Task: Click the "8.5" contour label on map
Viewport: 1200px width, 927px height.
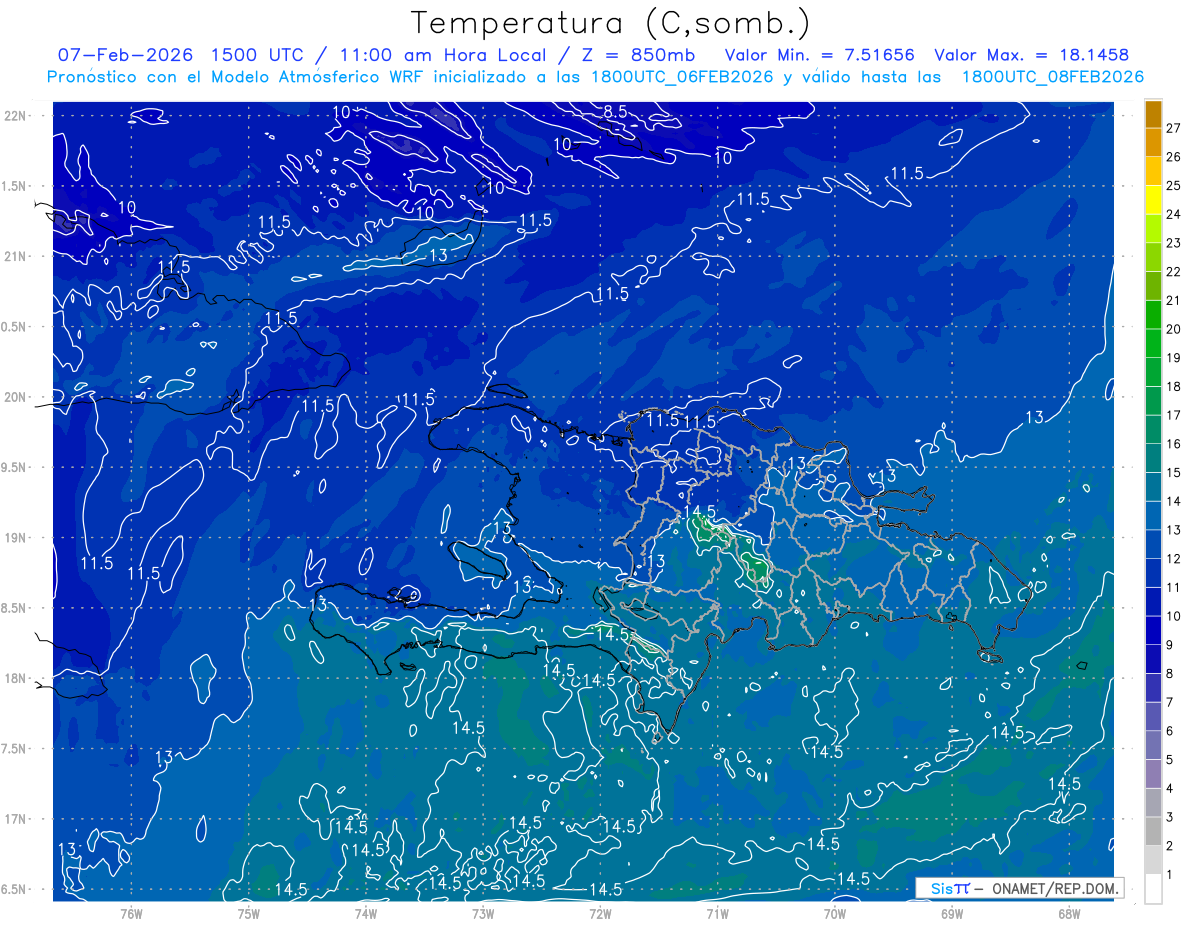Action: click(x=615, y=112)
